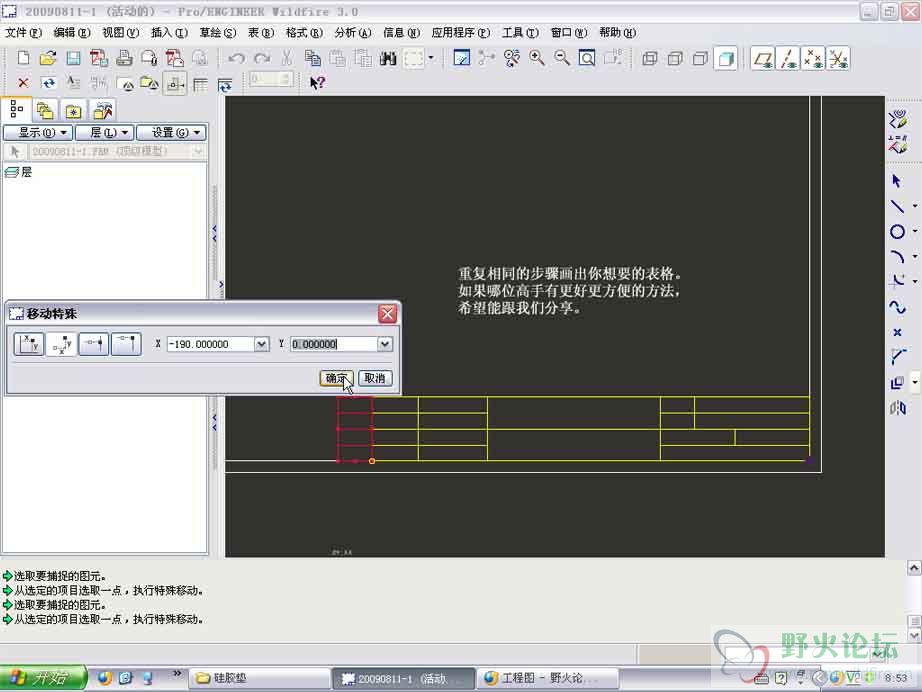This screenshot has width=922, height=692.
Task: Click the Insert table icon
Action: click(201, 85)
